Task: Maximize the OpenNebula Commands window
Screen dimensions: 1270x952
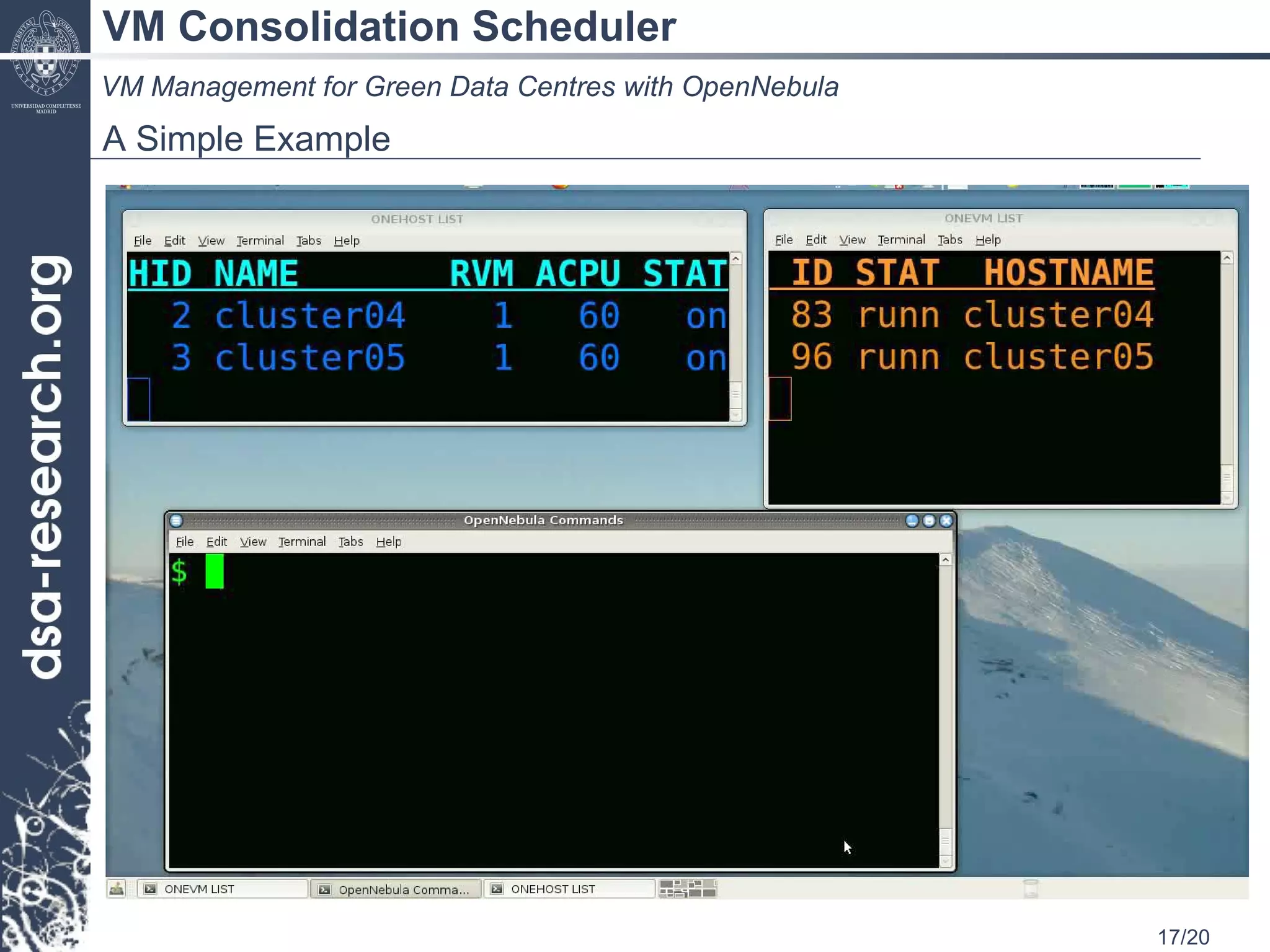Action: pyautogui.click(x=929, y=521)
